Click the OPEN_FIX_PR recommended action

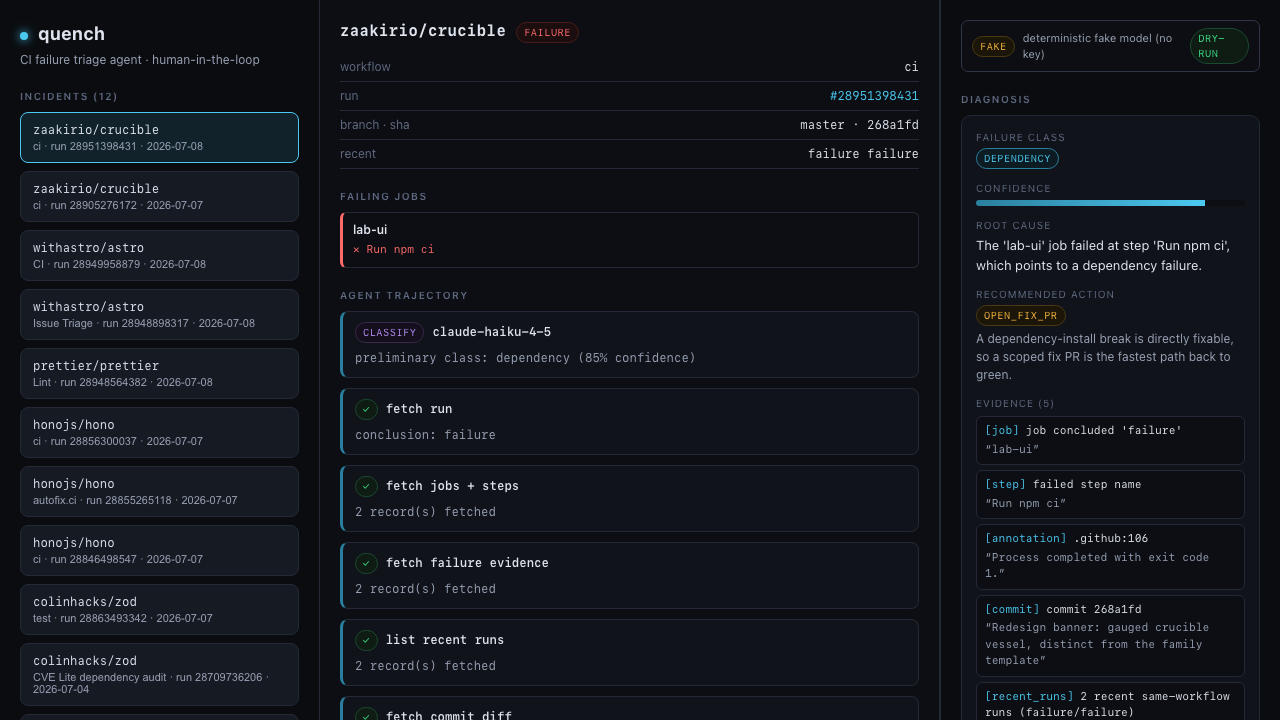click(x=1021, y=316)
